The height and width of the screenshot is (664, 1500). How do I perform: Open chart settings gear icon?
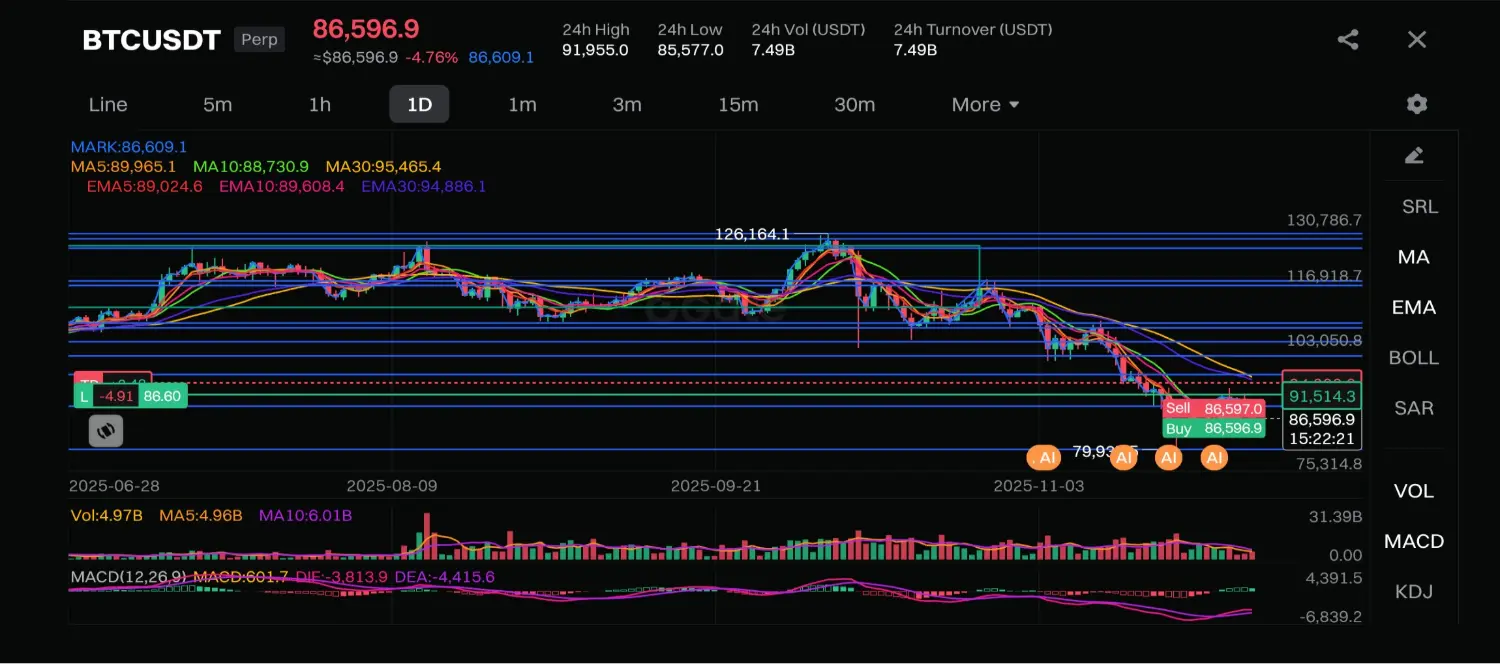point(1417,104)
